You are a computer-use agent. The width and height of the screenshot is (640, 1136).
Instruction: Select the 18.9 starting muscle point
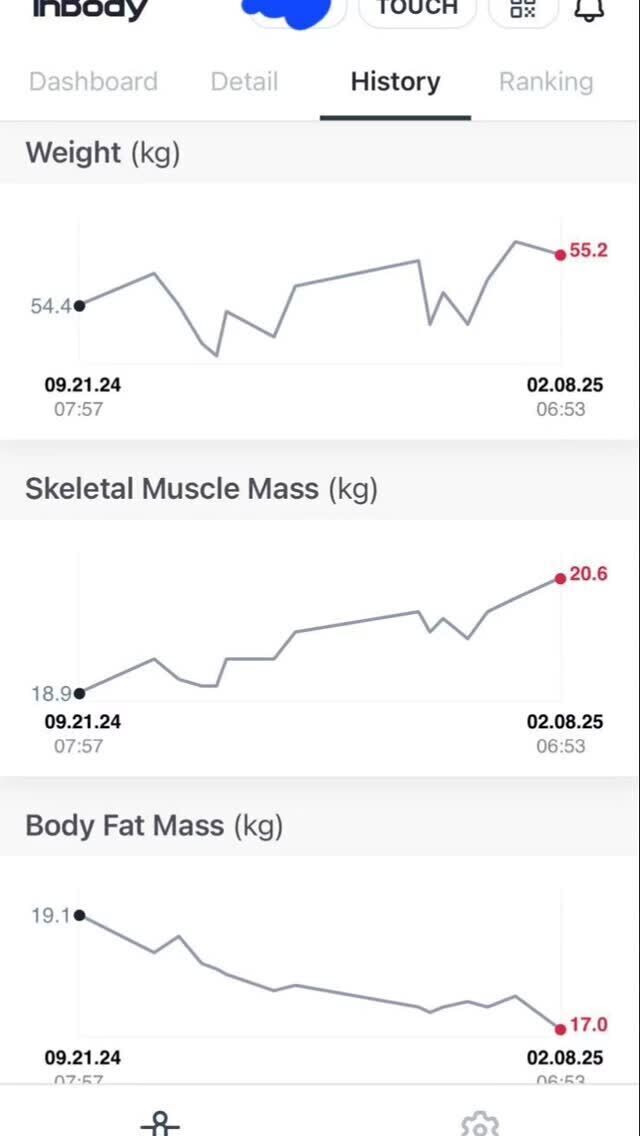point(80,693)
